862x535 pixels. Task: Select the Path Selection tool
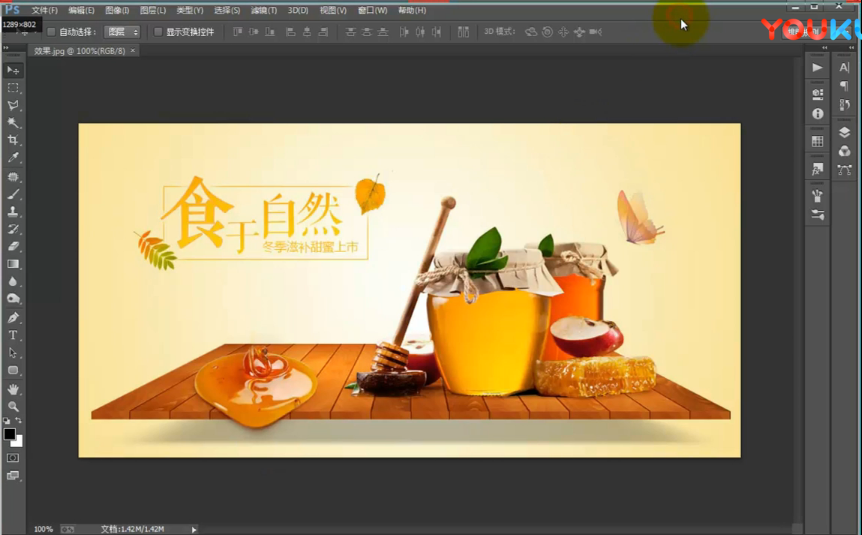pos(13,353)
